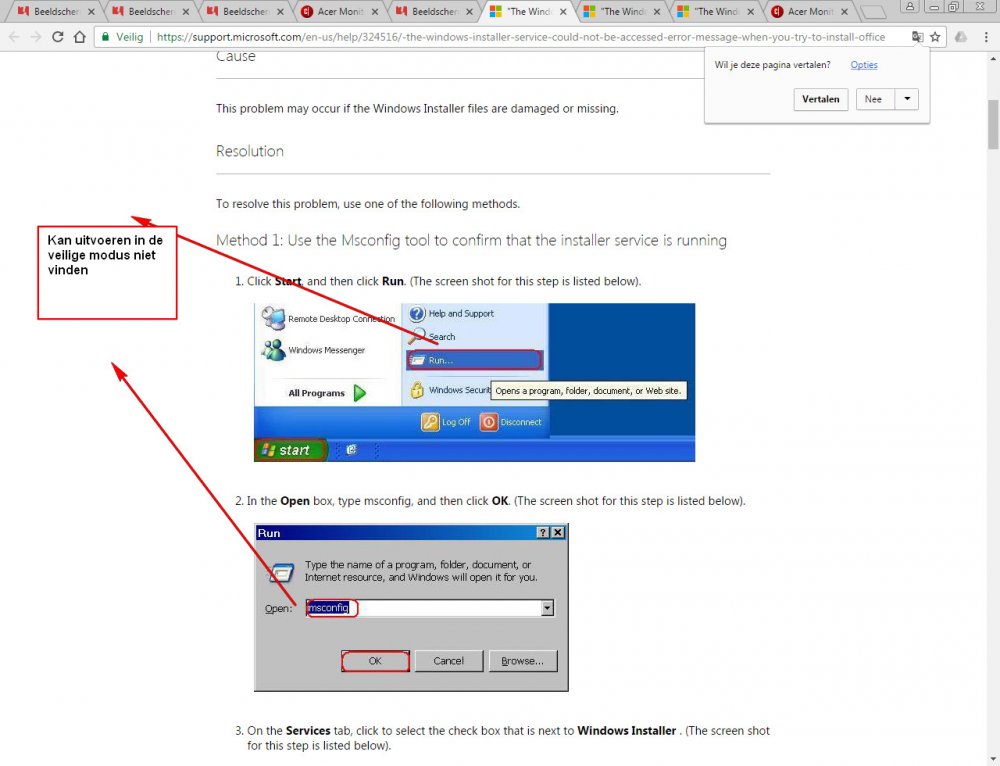Screen dimensions: 1000x766
Task: Reload the current page
Action: click(x=57, y=37)
